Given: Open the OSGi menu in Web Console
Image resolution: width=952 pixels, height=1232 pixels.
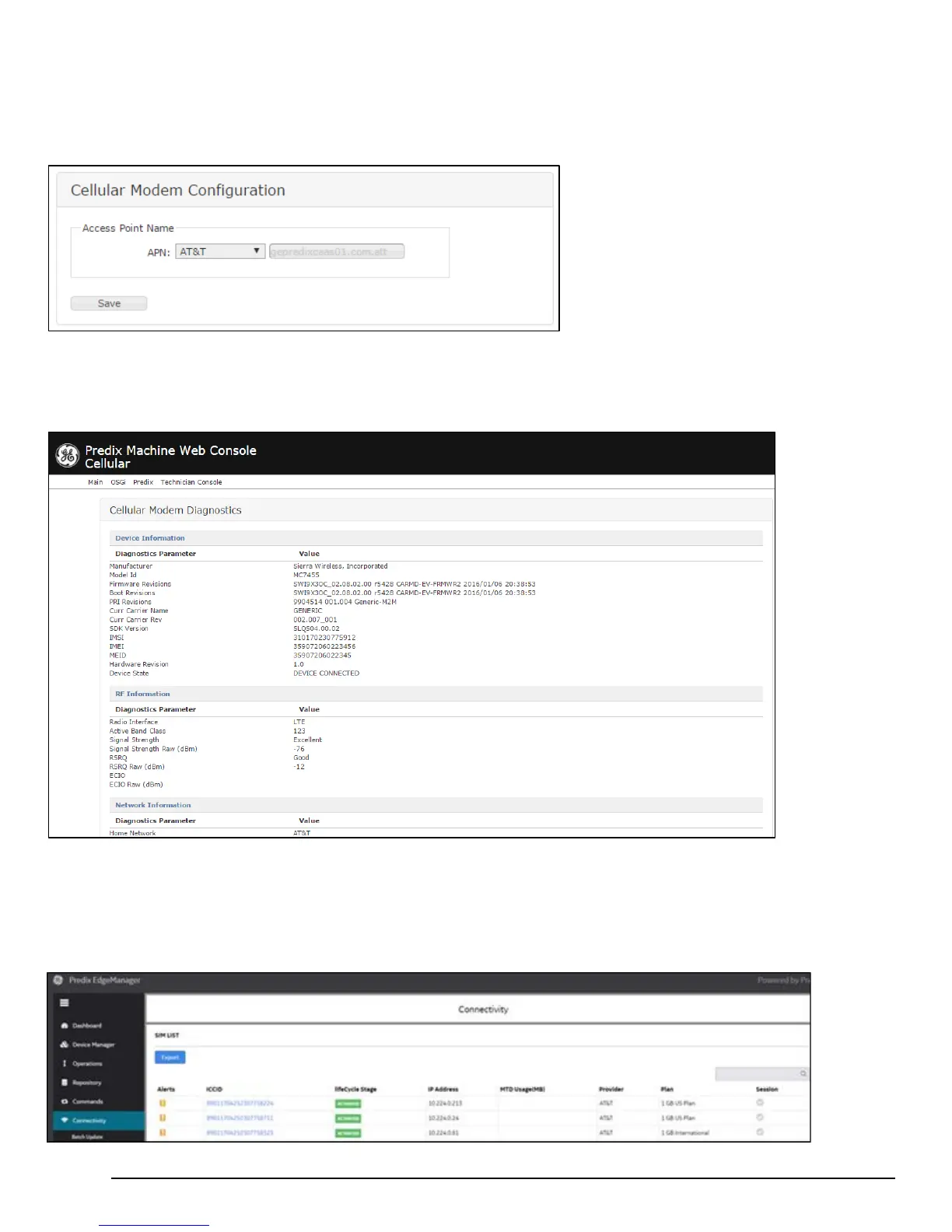Looking at the screenshot, I should 118,482.
